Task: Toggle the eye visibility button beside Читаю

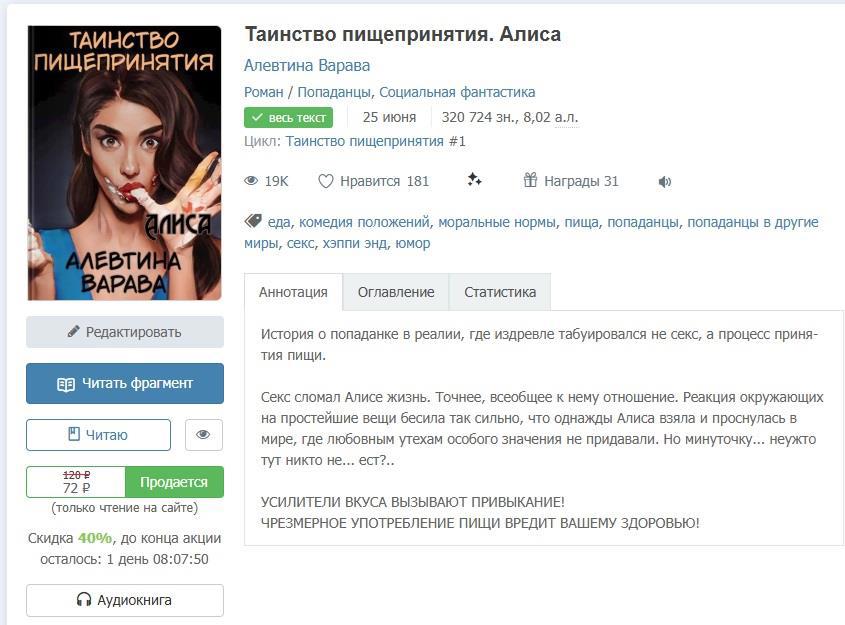Action: pyautogui.click(x=204, y=435)
